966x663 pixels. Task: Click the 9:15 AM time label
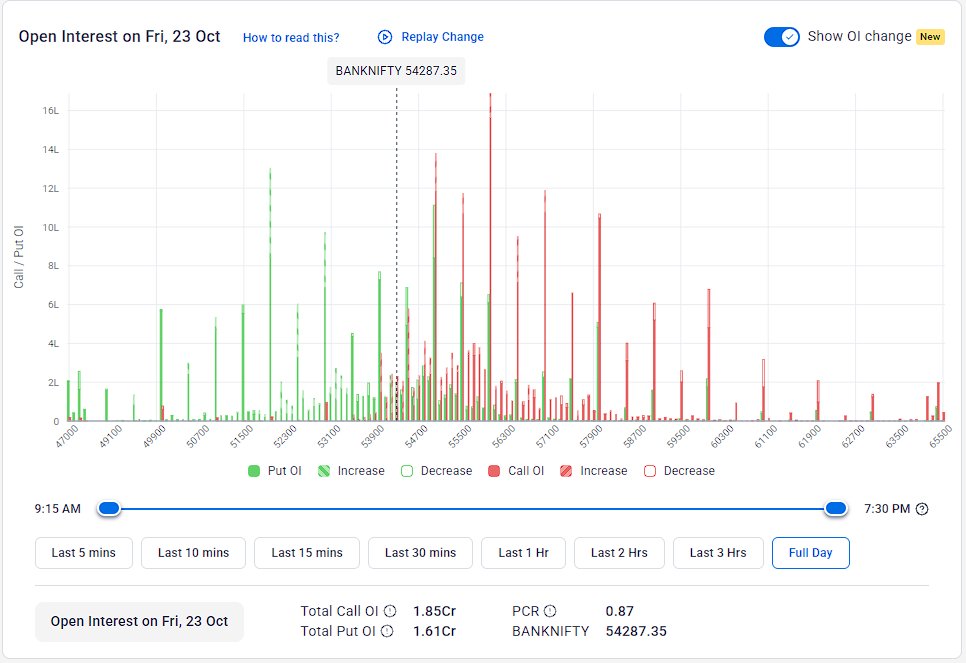click(x=57, y=509)
